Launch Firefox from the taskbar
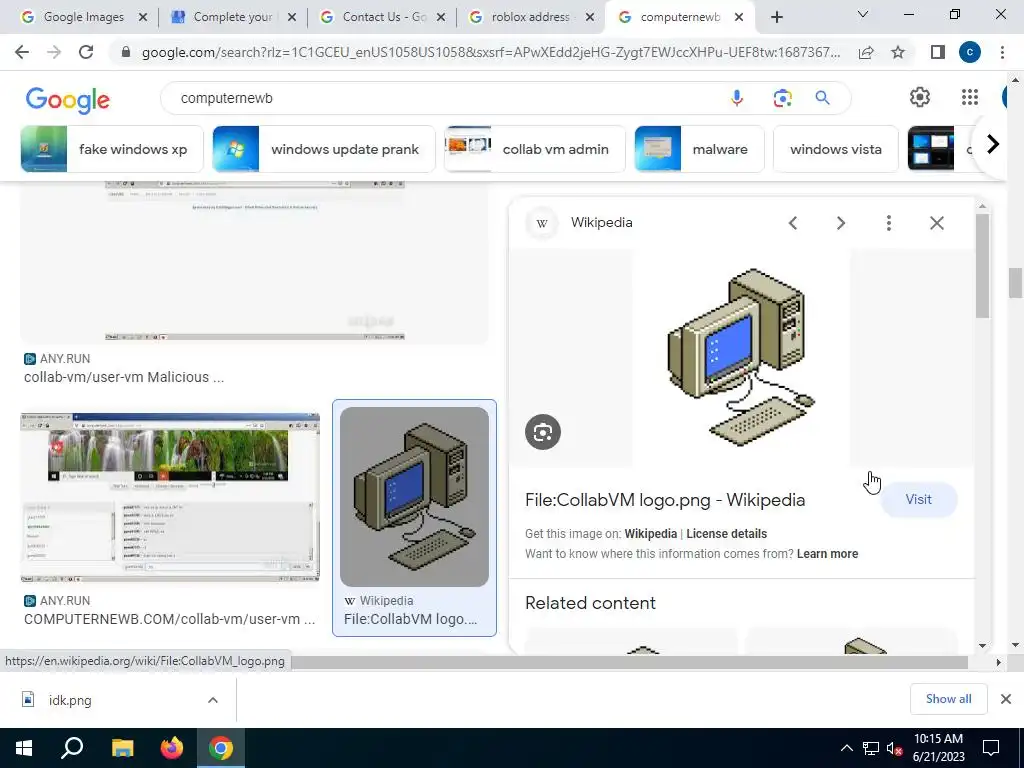The height and width of the screenshot is (768, 1024). click(x=172, y=748)
